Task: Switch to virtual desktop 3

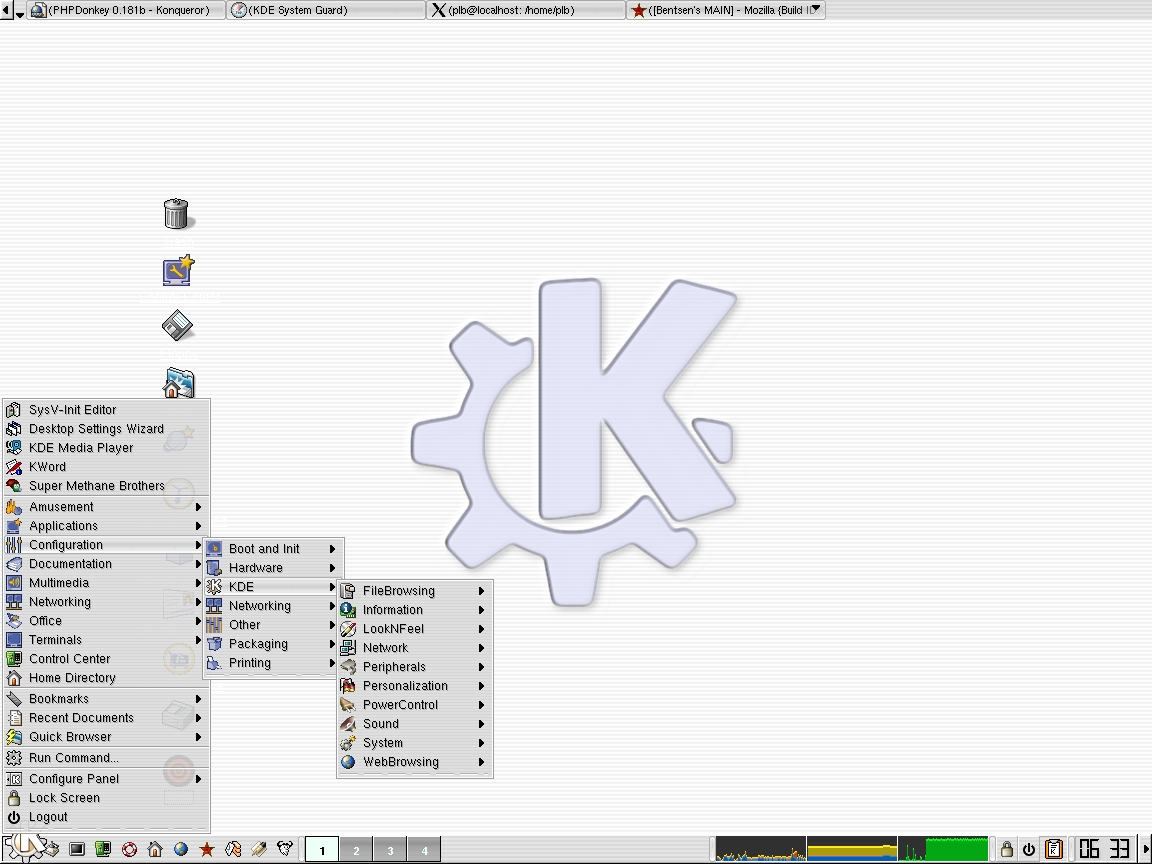Action: click(x=390, y=850)
